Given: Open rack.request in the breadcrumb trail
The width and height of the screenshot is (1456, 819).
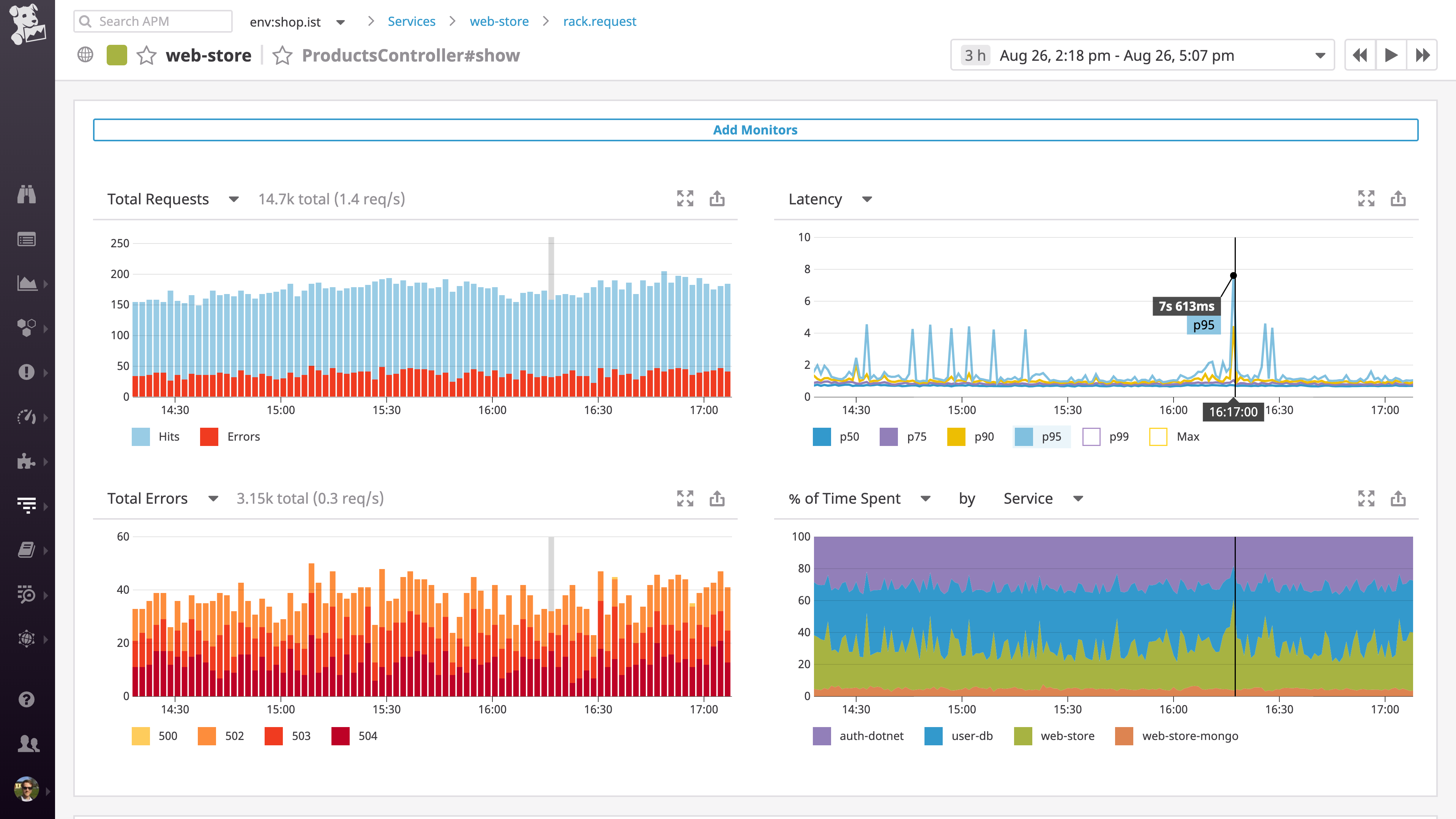Looking at the screenshot, I should coord(599,21).
